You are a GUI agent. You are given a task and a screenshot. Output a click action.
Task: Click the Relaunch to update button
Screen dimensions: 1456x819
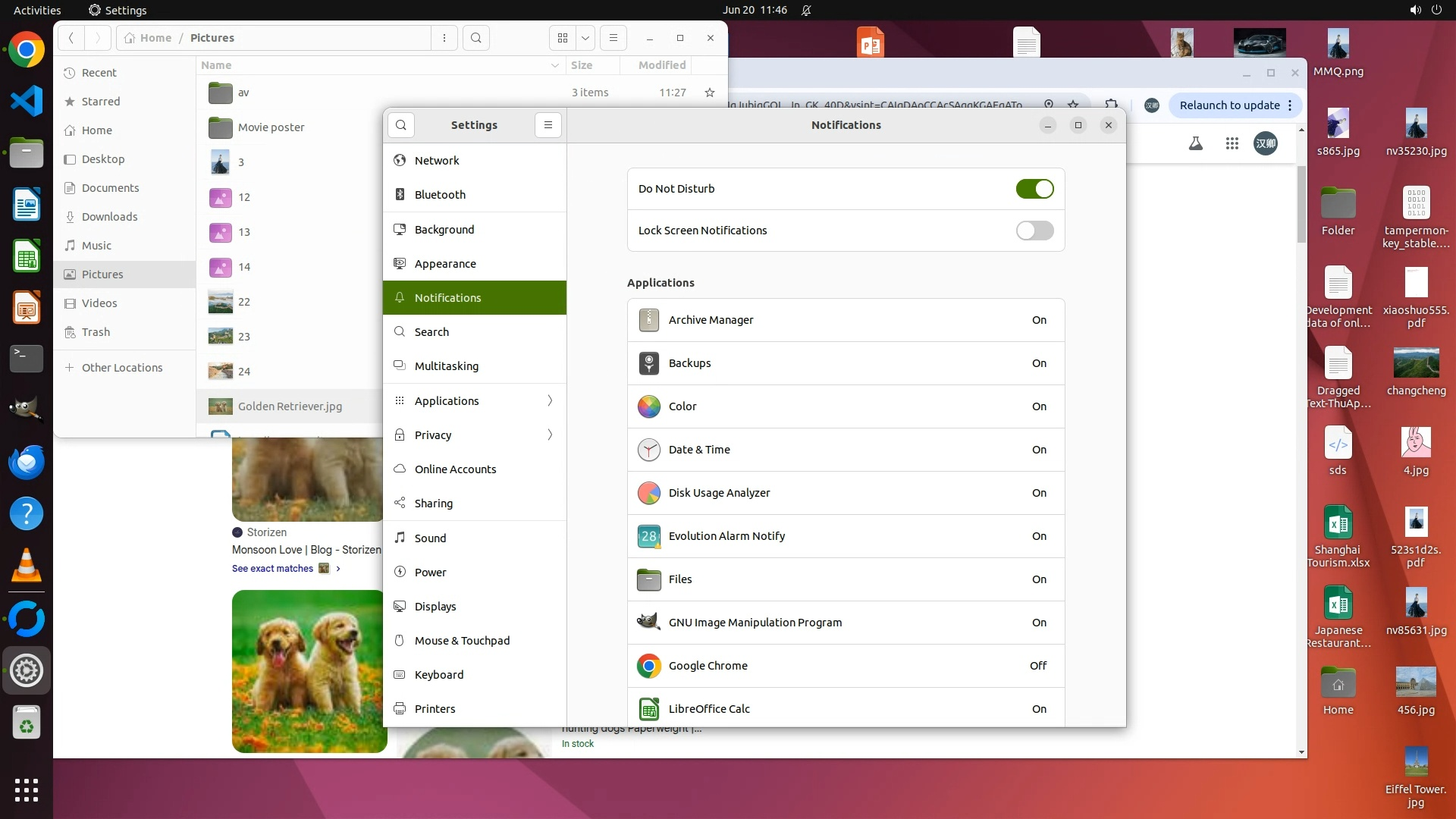pyautogui.click(x=1228, y=105)
